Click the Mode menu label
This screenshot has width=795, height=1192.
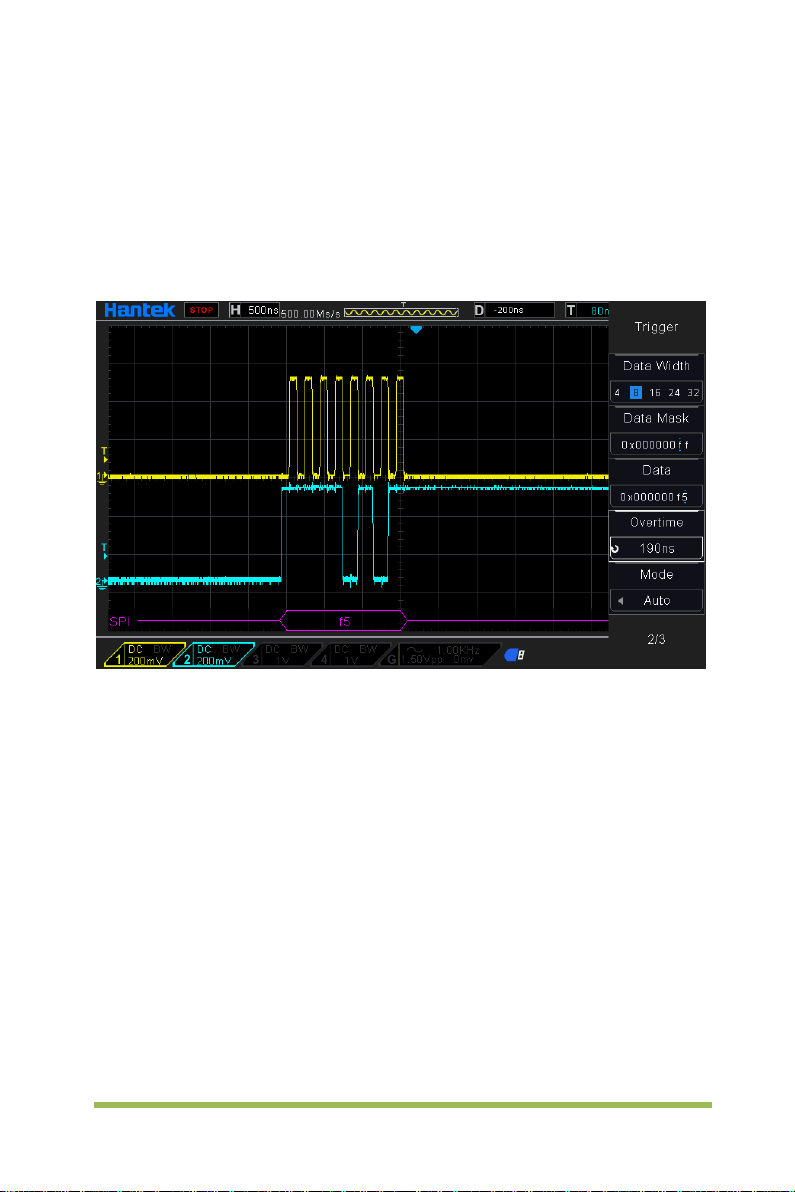pyautogui.click(x=657, y=575)
